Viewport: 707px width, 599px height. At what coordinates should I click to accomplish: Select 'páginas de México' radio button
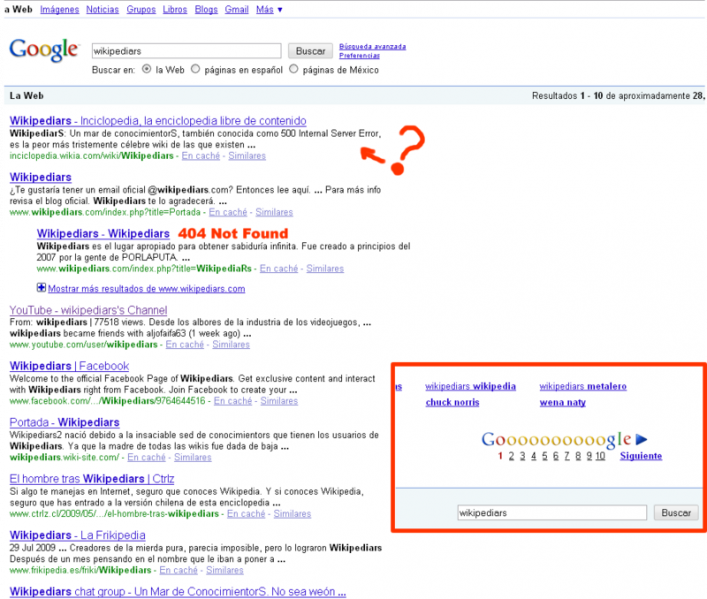tap(294, 69)
